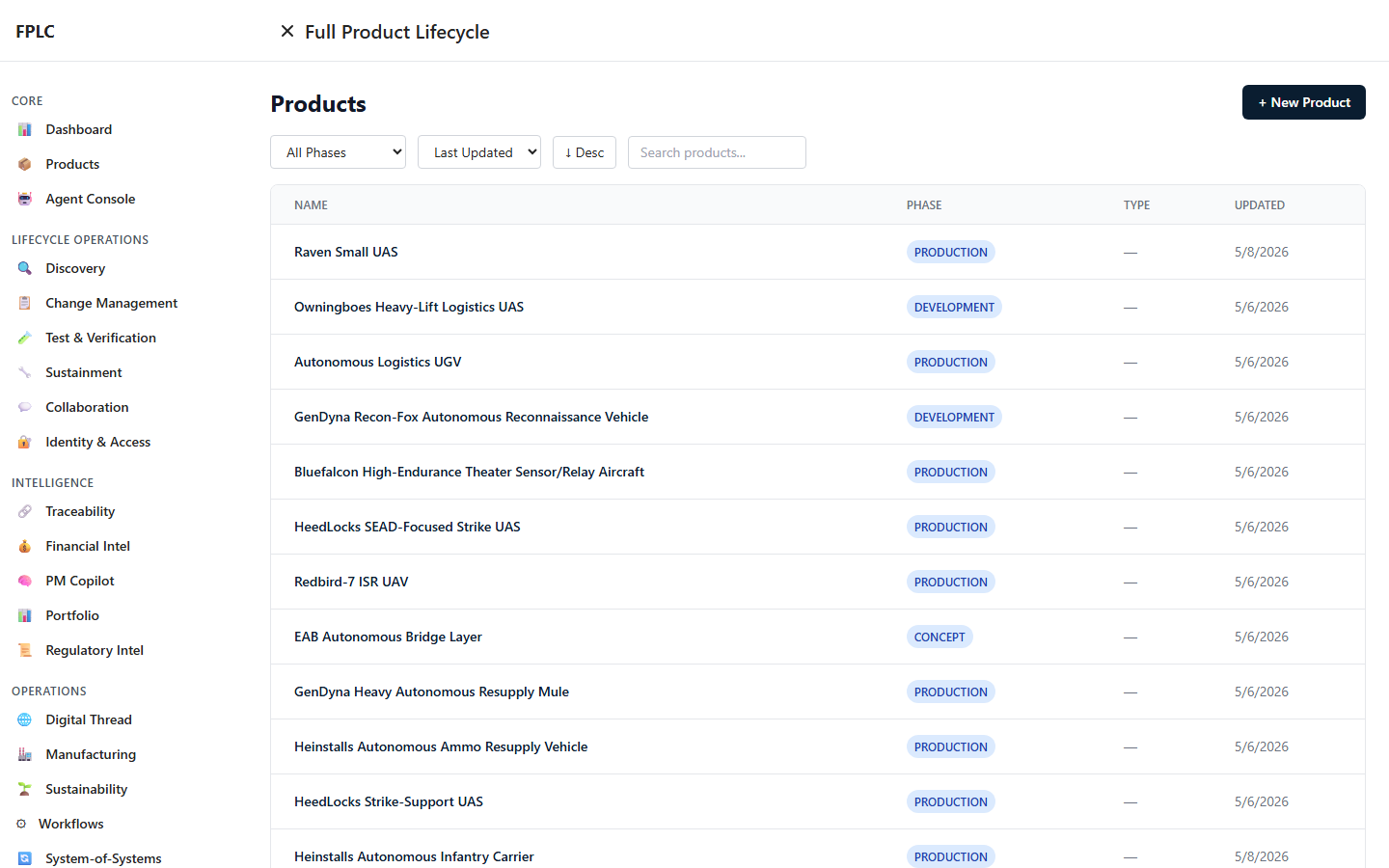Click the Workflows gear icon
The height and width of the screenshot is (868, 1389).
(x=21, y=824)
